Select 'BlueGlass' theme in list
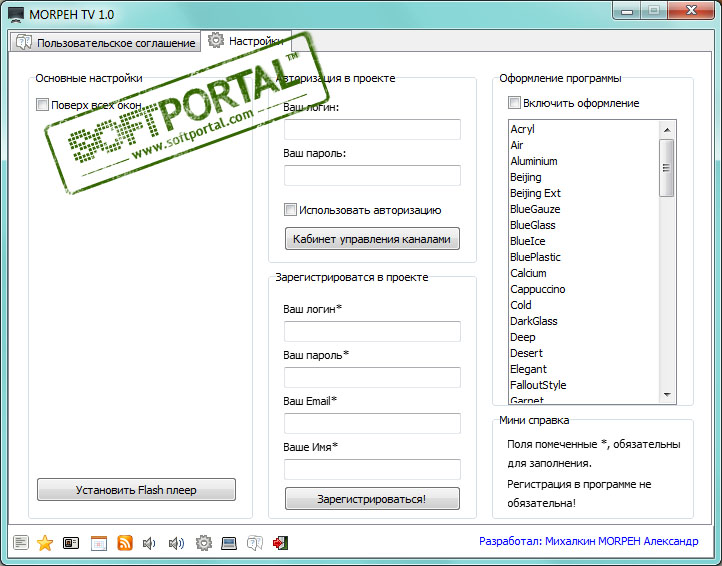 click(x=584, y=225)
